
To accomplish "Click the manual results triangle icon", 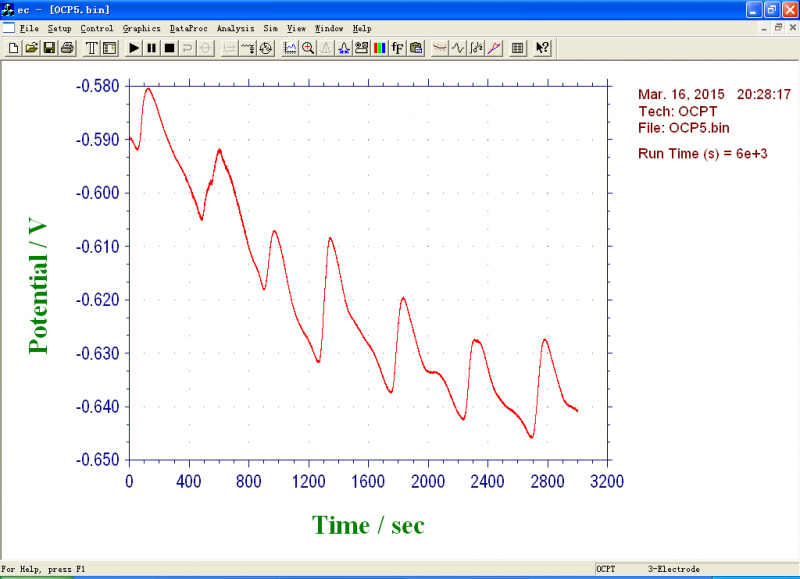I will click(x=326, y=48).
